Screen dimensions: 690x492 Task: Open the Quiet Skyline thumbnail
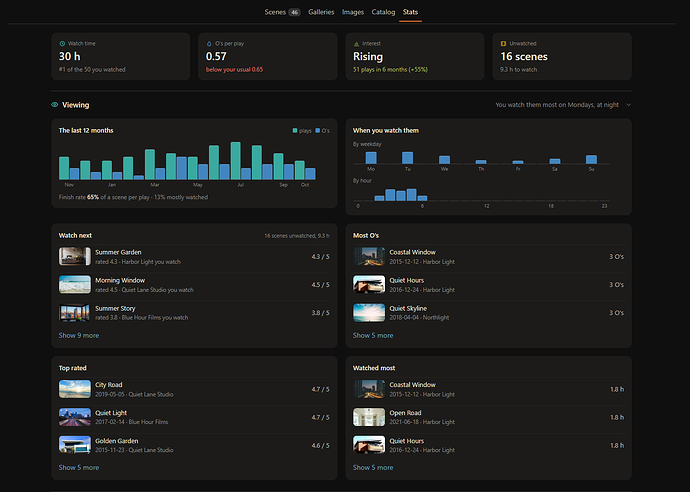[x=369, y=313]
